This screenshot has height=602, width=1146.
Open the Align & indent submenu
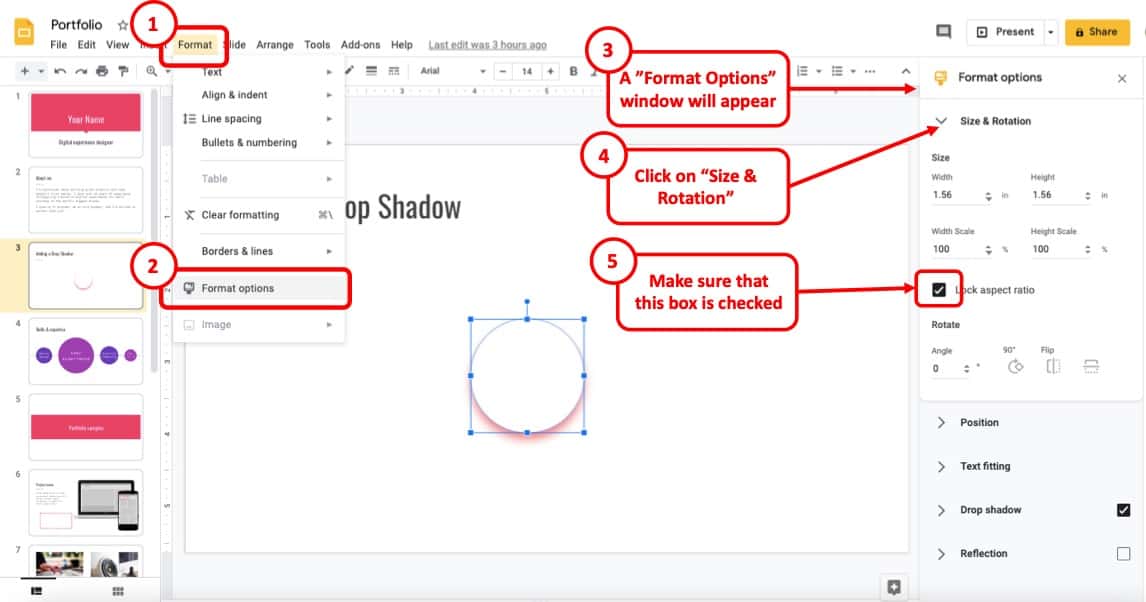pos(259,95)
